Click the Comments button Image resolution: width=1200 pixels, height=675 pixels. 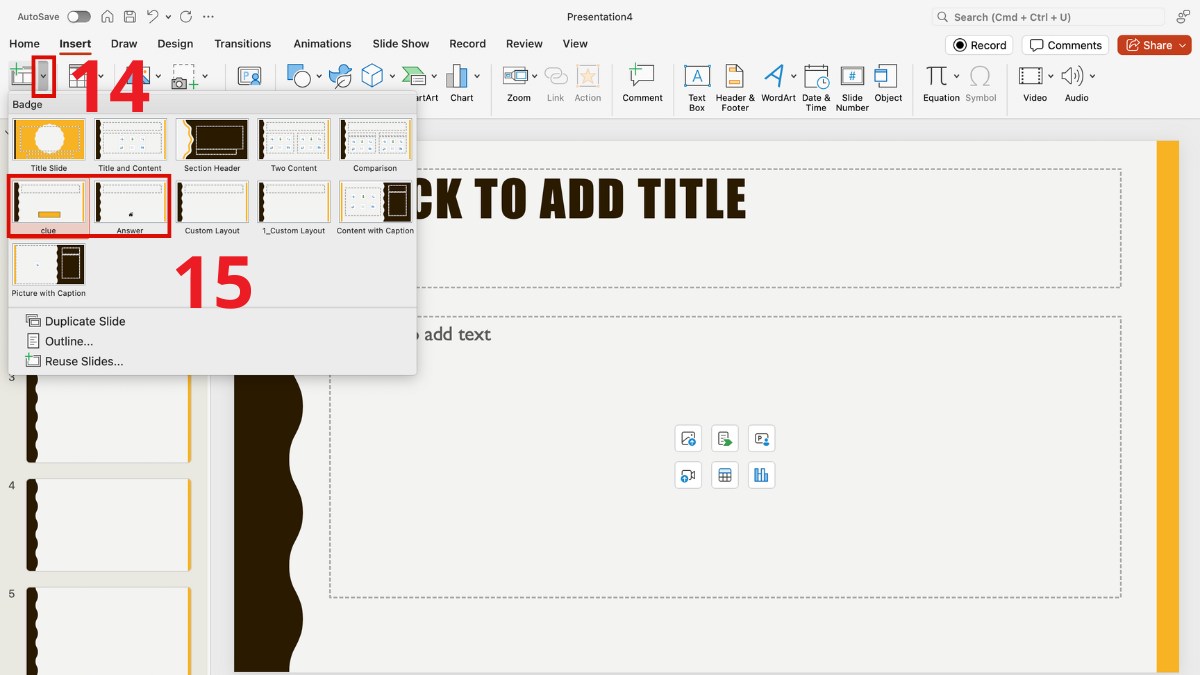[x=1065, y=45]
